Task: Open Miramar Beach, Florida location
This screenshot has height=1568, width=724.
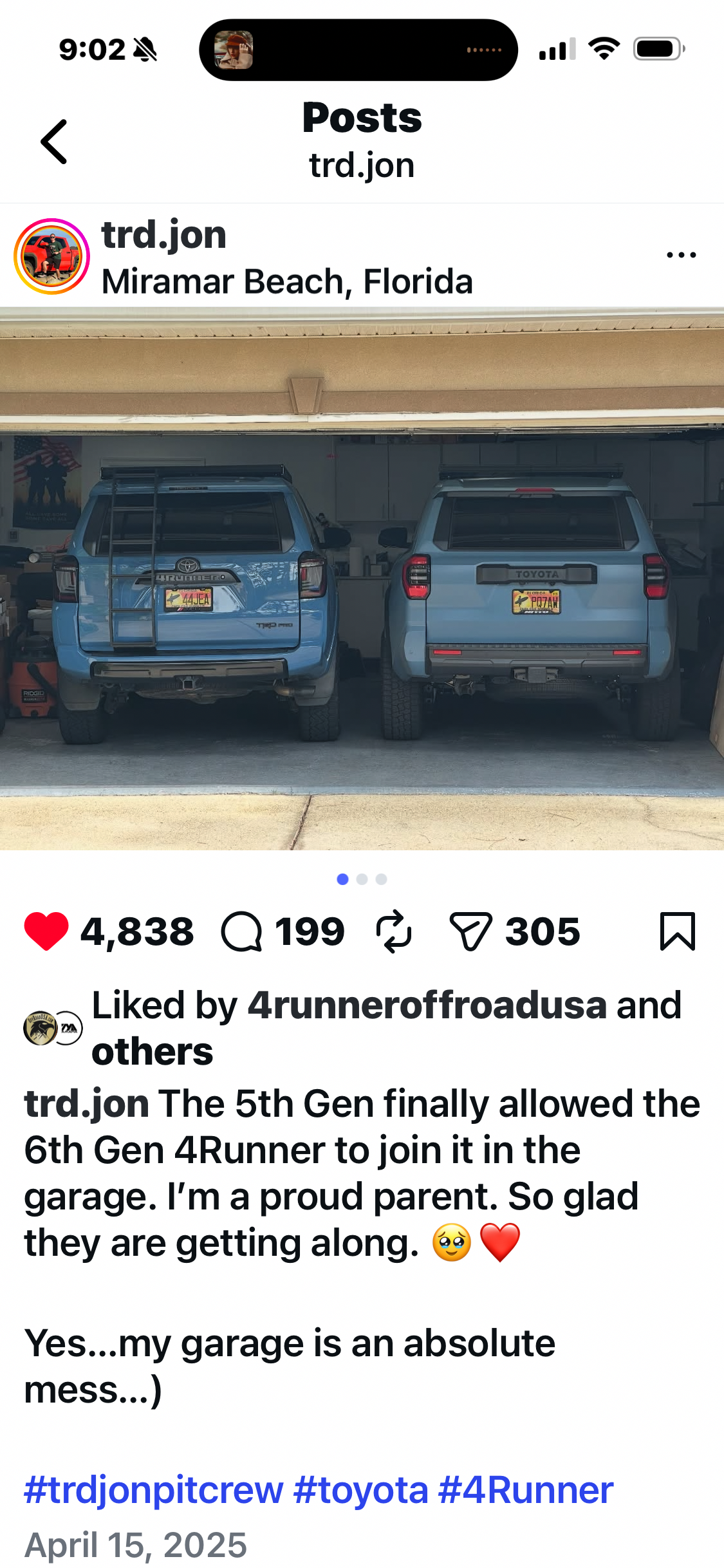Action: tap(287, 282)
